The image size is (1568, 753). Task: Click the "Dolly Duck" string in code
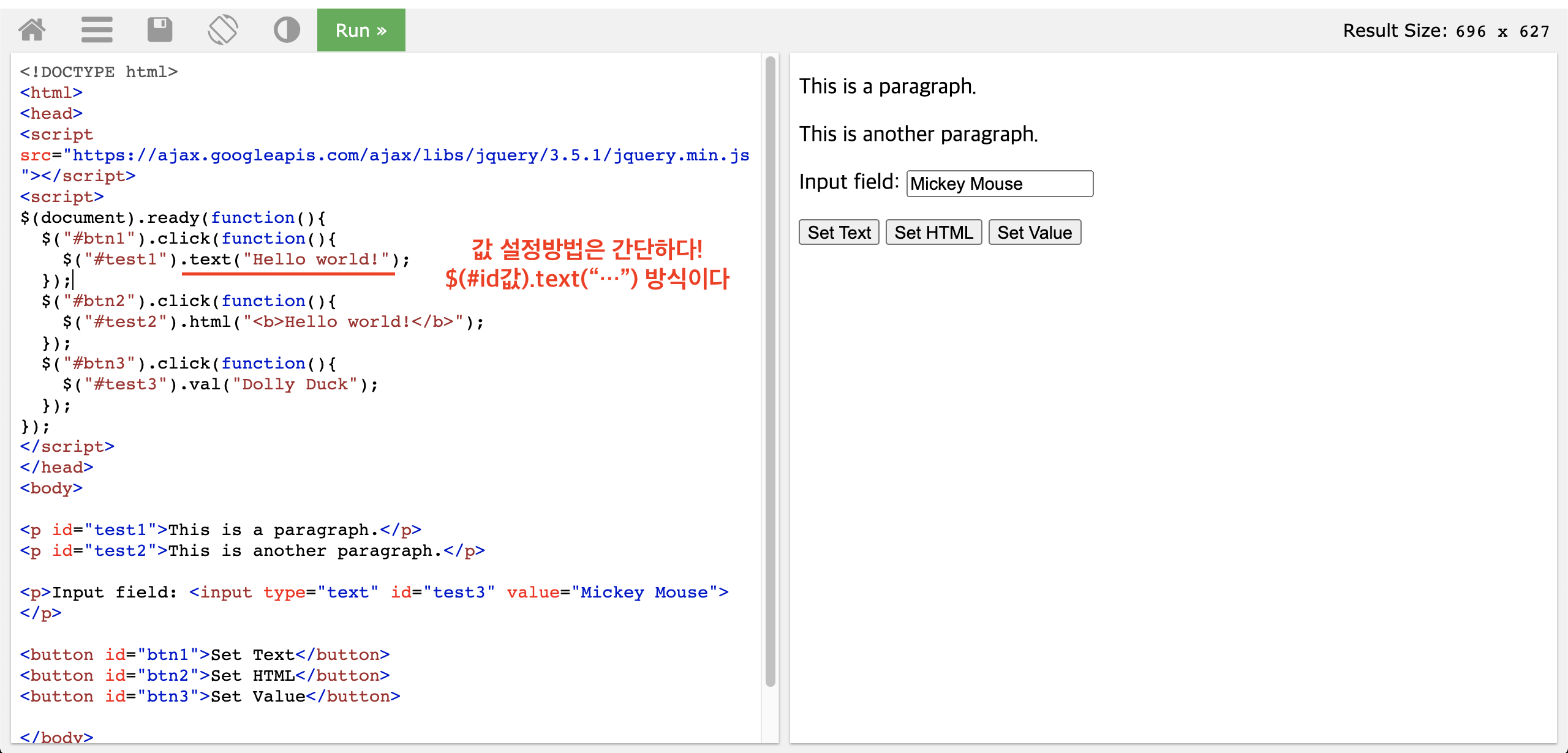(294, 384)
